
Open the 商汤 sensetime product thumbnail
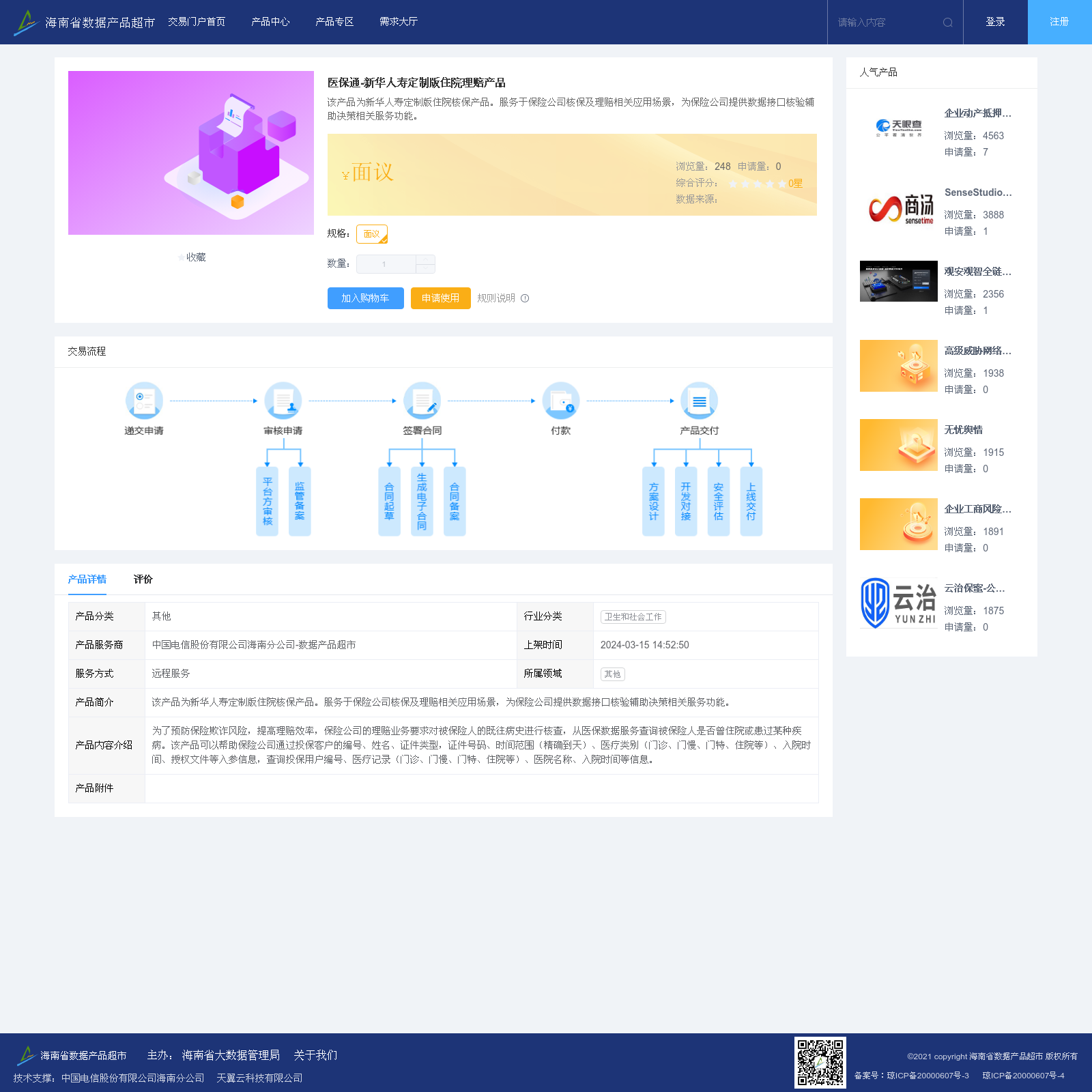(x=899, y=207)
